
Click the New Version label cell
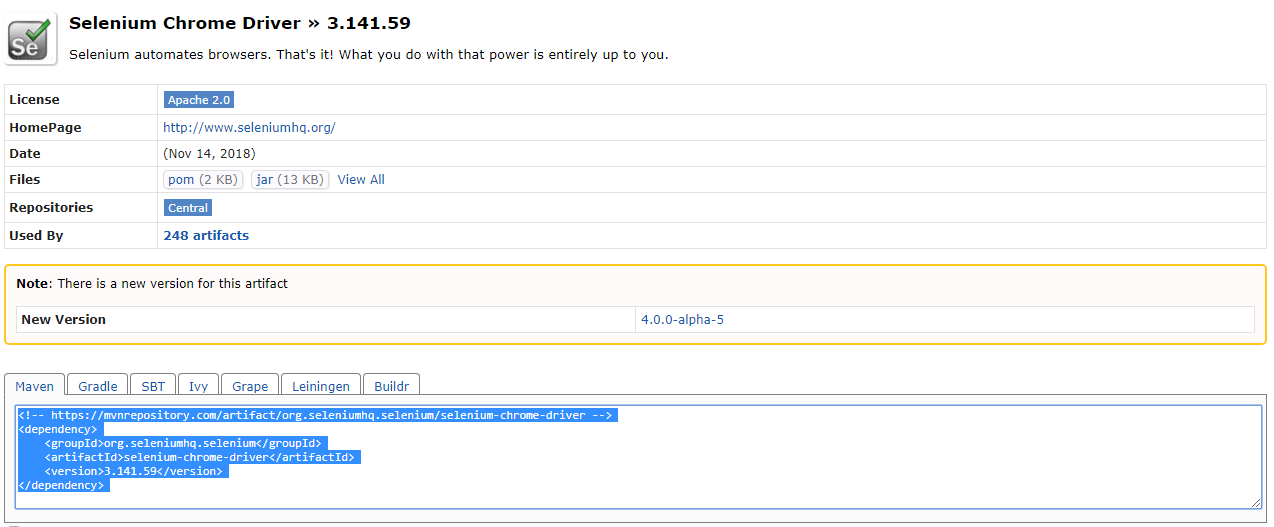click(326, 320)
